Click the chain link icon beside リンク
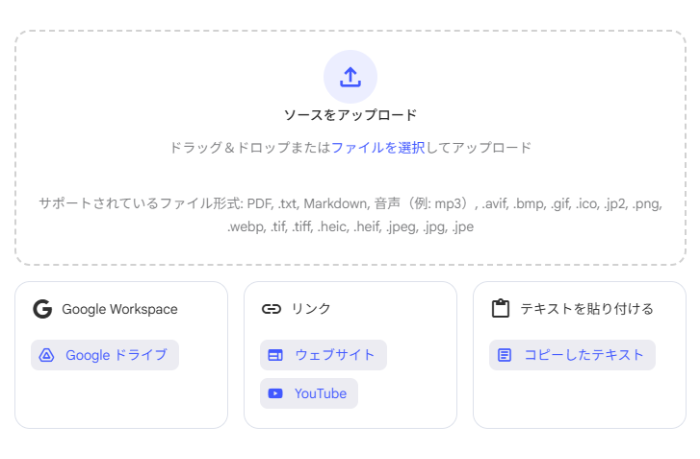Viewport: 700px width, 459px height. [271, 309]
